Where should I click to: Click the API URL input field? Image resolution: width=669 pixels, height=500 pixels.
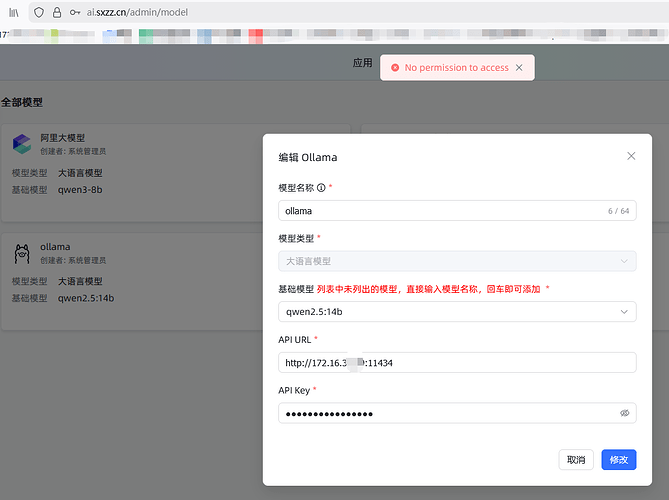pyautogui.click(x=457, y=362)
